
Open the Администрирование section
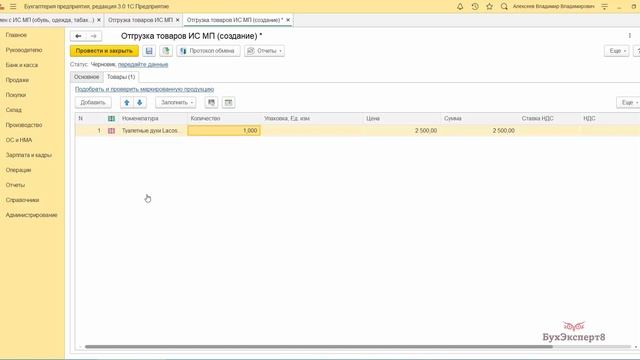(31, 215)
